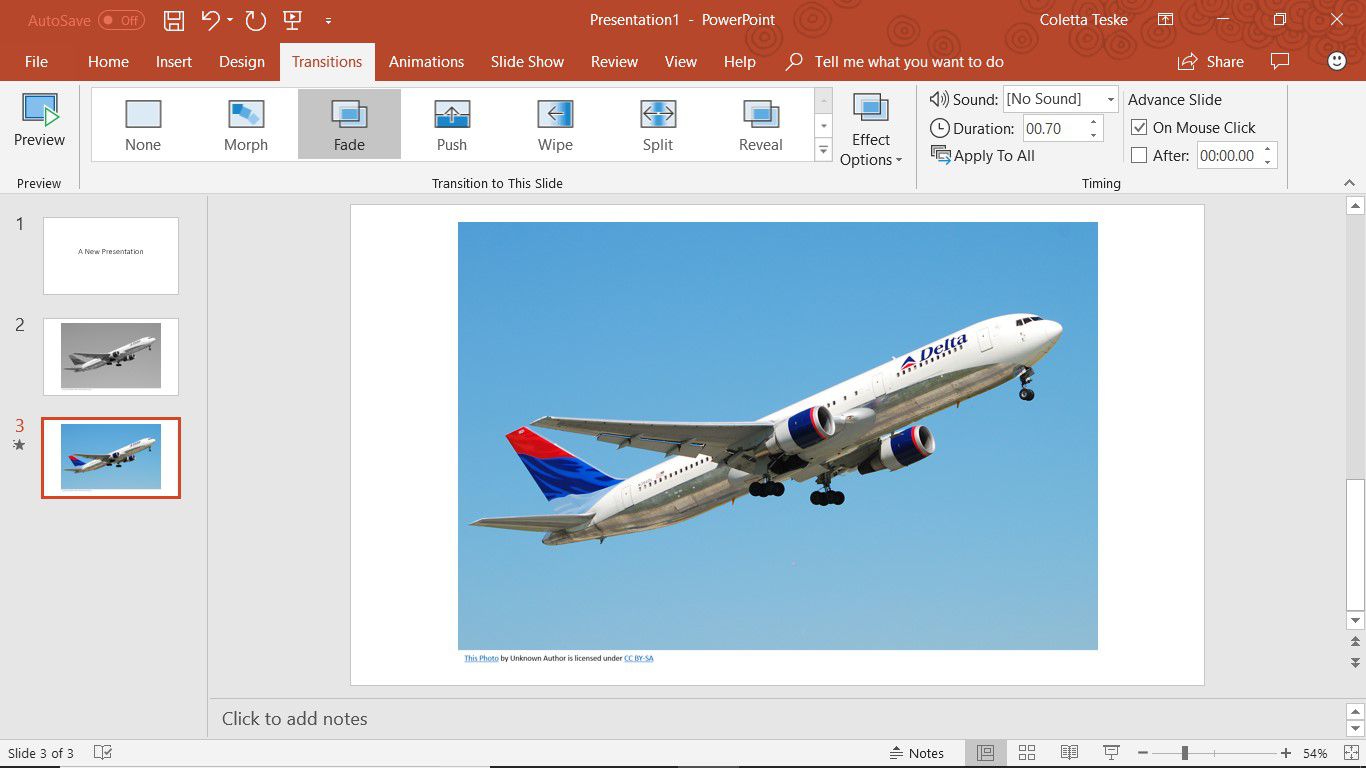Increase Duration with up spinner
The image size is (1366, 768).
tap(1093, 123)
